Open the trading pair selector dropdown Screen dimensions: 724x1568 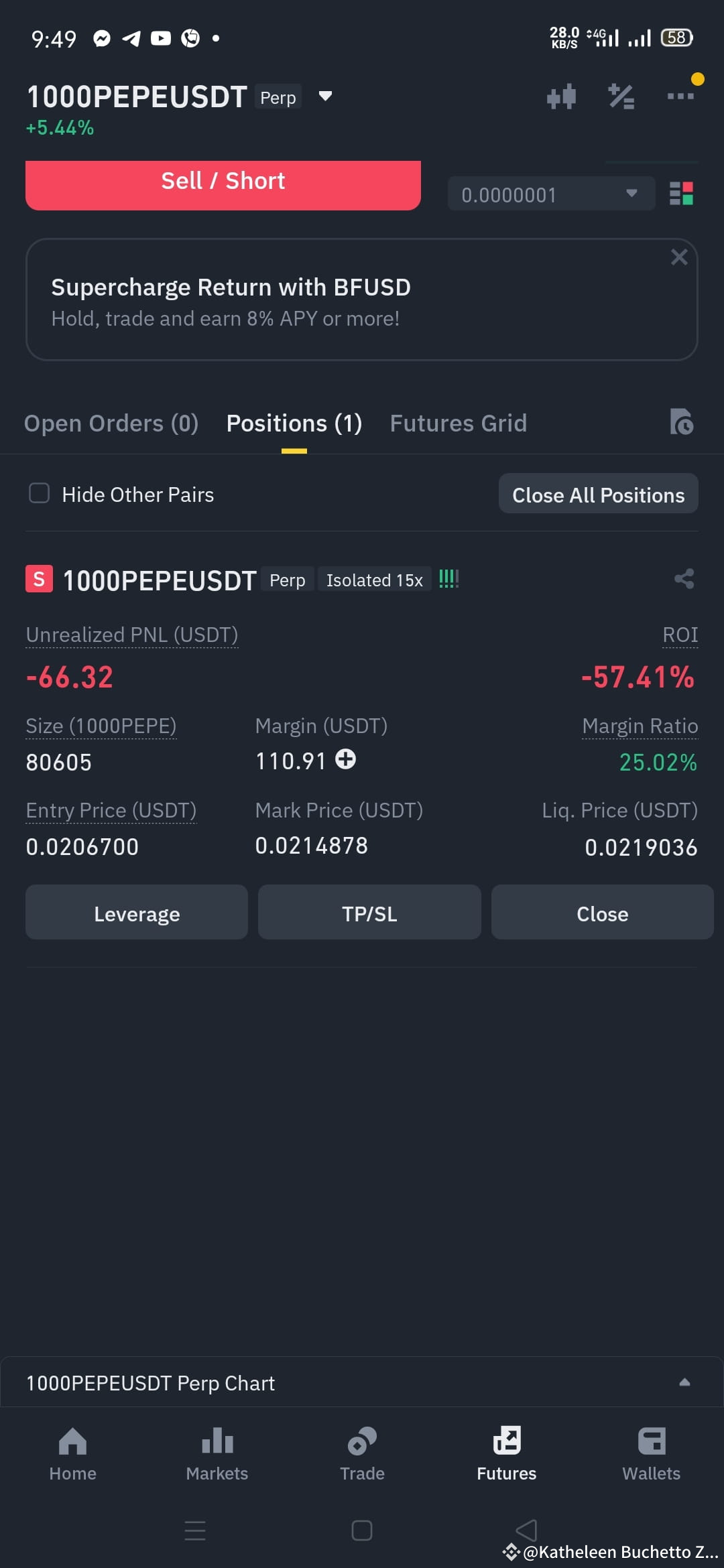324,96
